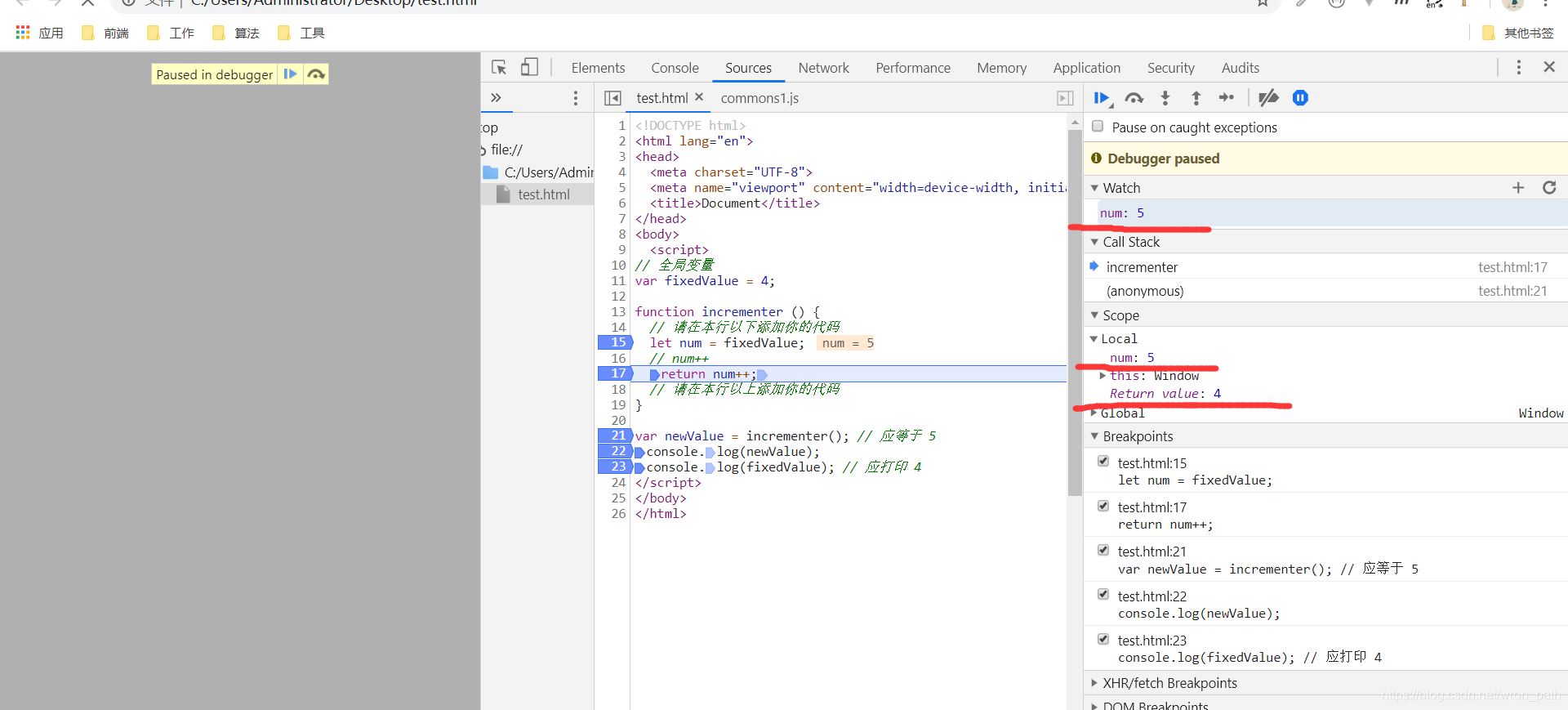Toggle the breakpoint marker on line 17
Screen dimensions: 1568x710
click(615, 373)
